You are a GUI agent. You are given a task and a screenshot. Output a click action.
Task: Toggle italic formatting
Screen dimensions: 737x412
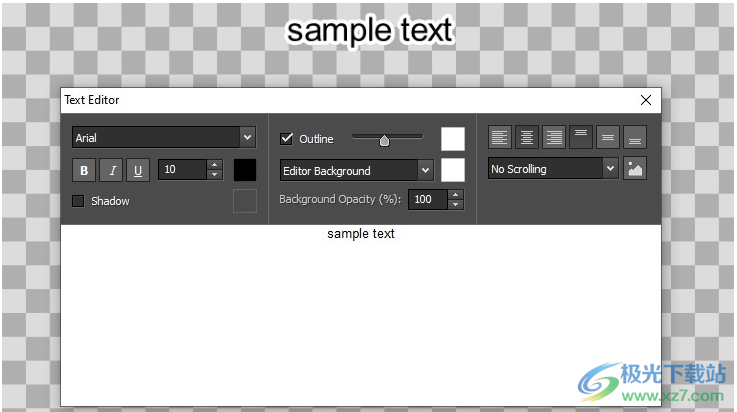click(111, 170)
